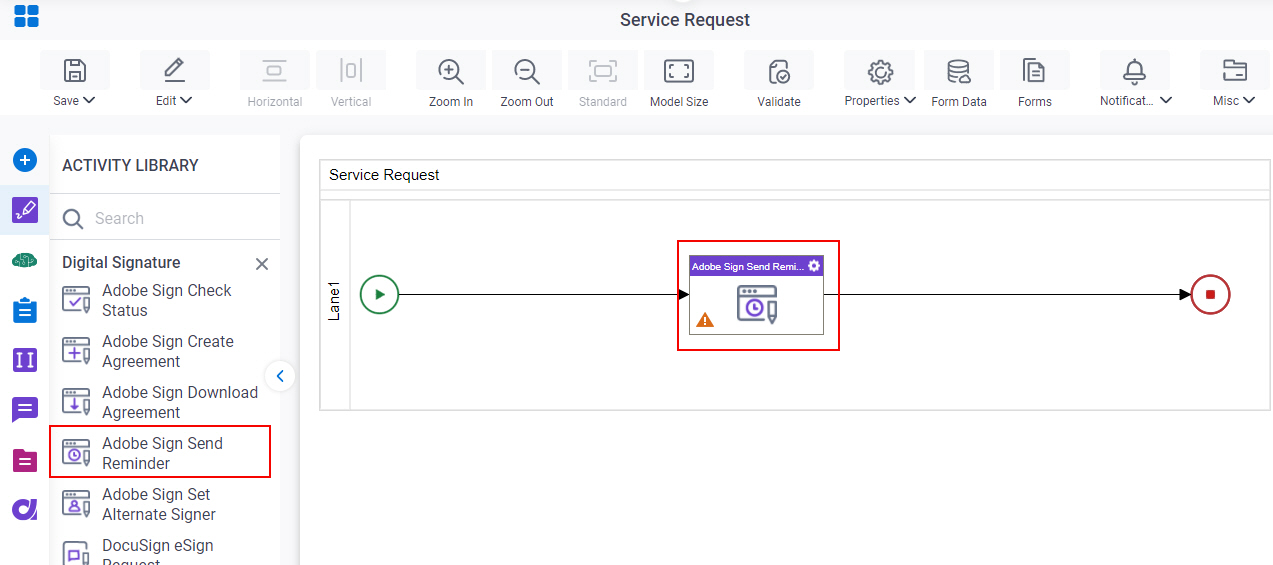Expand the Notifications dropdown arrow
The width and height of the screenshot is (1273, 565).
[x=1166, y=100]
